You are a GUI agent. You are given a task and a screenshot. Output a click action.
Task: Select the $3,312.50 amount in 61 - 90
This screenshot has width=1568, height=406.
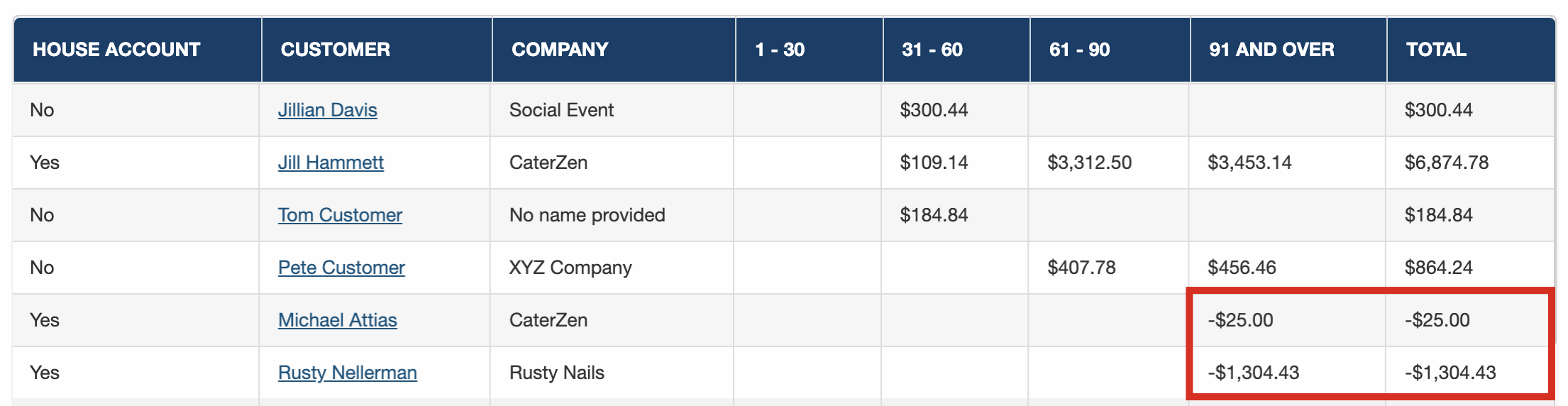1090,163
